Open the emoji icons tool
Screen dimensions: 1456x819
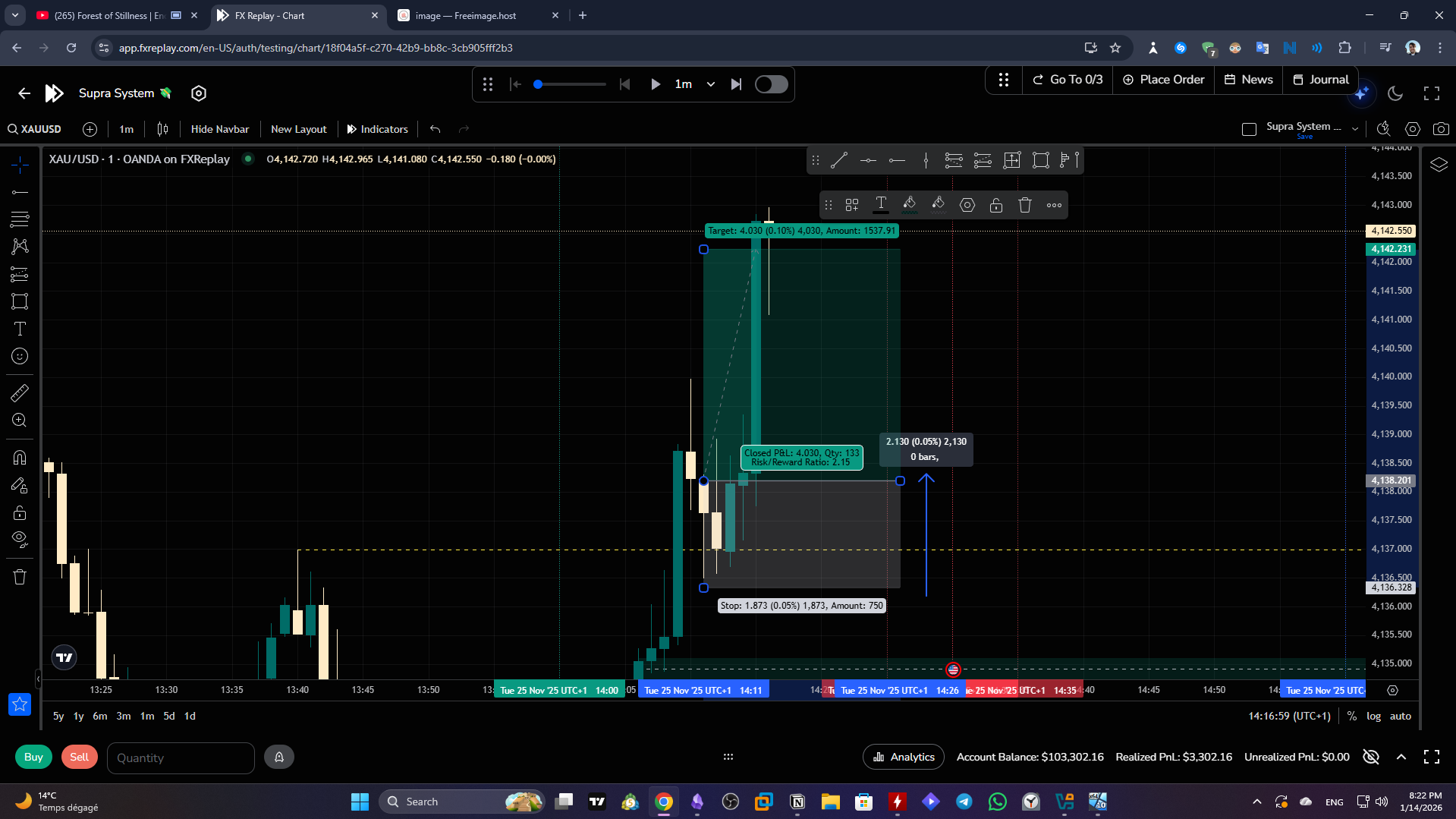pos(20,356)
